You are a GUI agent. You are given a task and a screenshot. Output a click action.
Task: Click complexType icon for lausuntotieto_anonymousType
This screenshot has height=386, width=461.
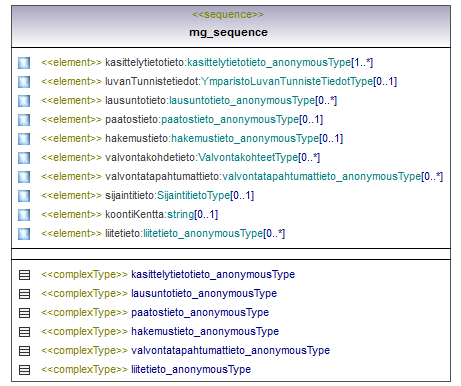pos(24,294)
